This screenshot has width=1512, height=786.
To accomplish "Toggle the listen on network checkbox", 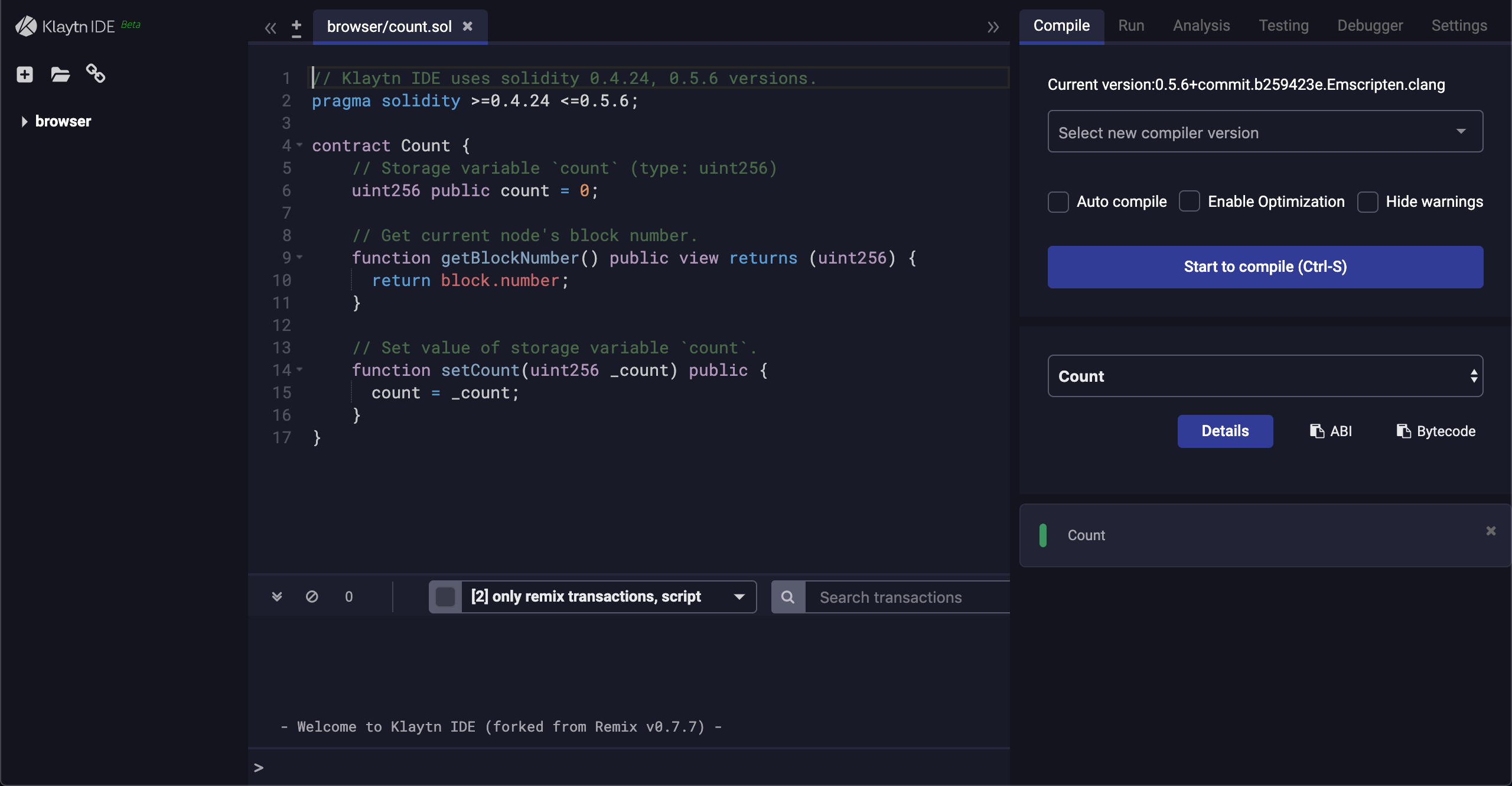I will click(445, 597).
